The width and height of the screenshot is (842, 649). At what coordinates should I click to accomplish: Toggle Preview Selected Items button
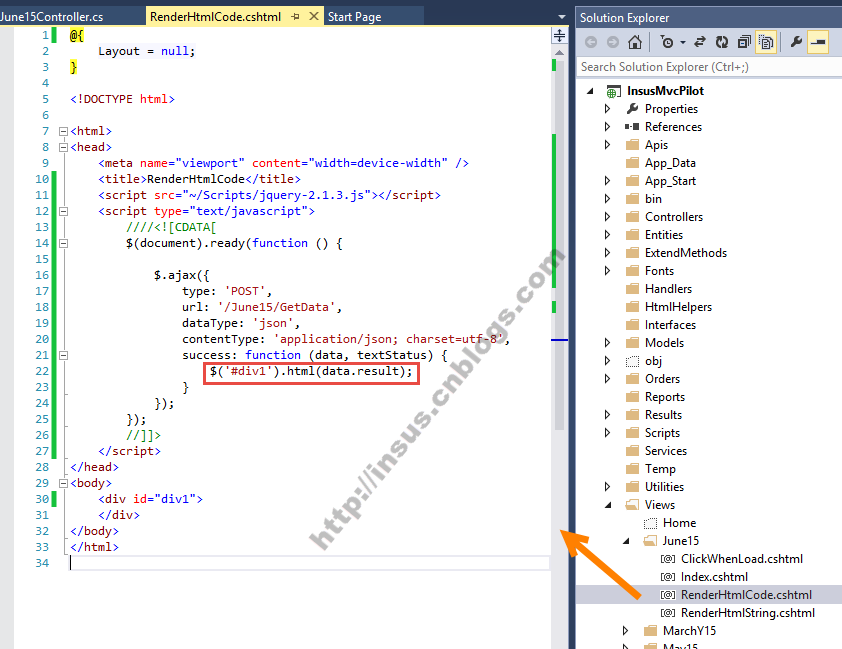818,42
